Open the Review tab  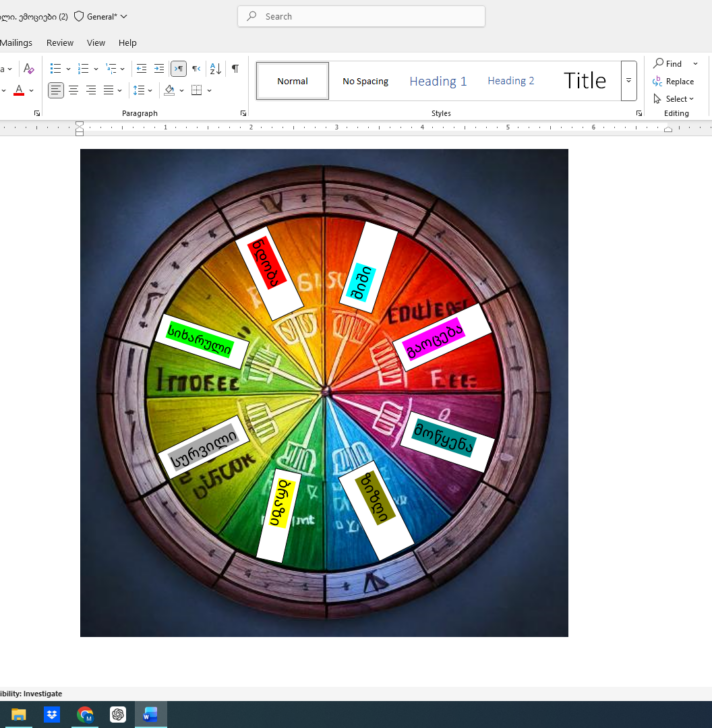60,43
